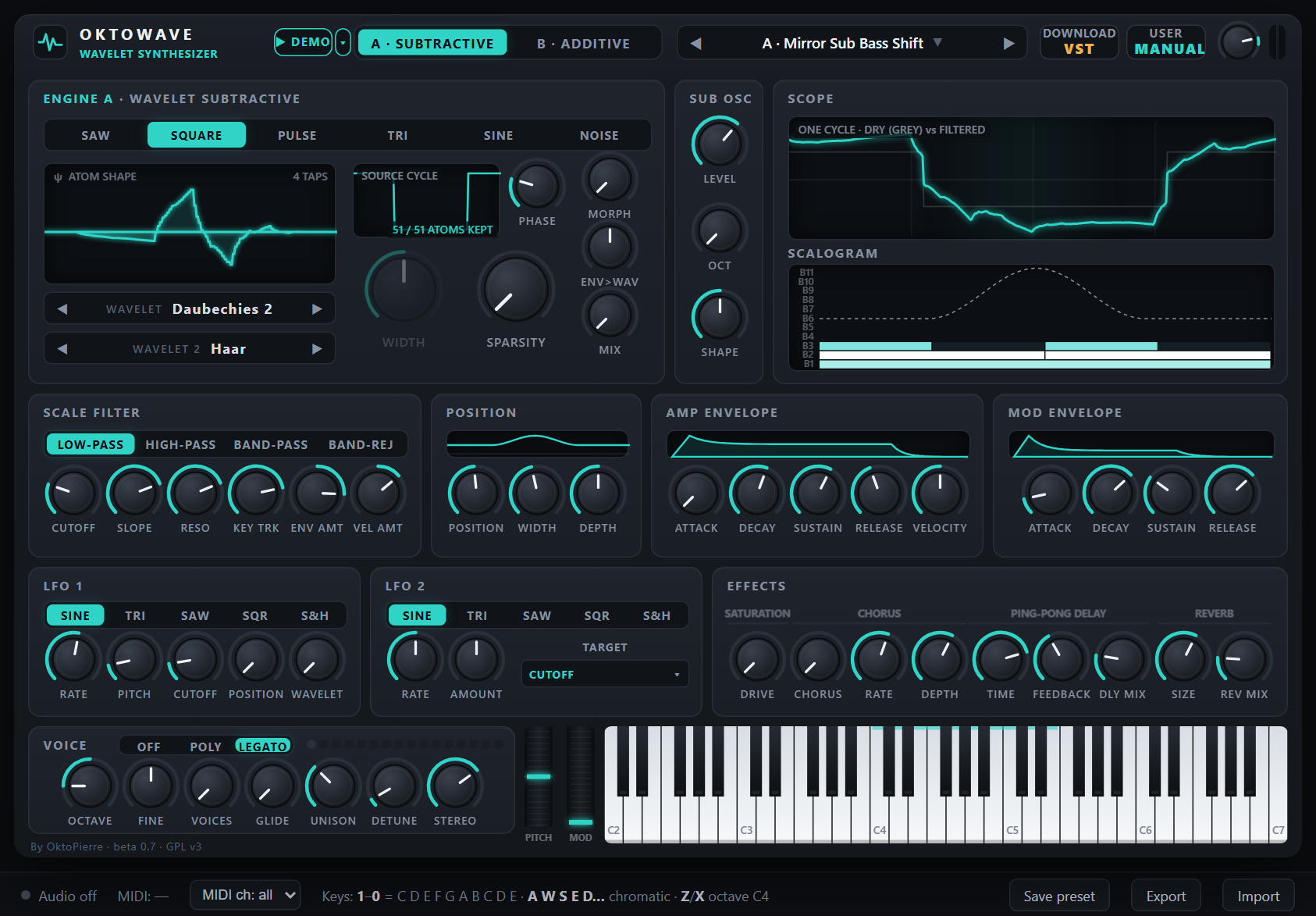1316x916 pixels.
Task: Click the filter Cutoff knob
Action: pos(73,493)
